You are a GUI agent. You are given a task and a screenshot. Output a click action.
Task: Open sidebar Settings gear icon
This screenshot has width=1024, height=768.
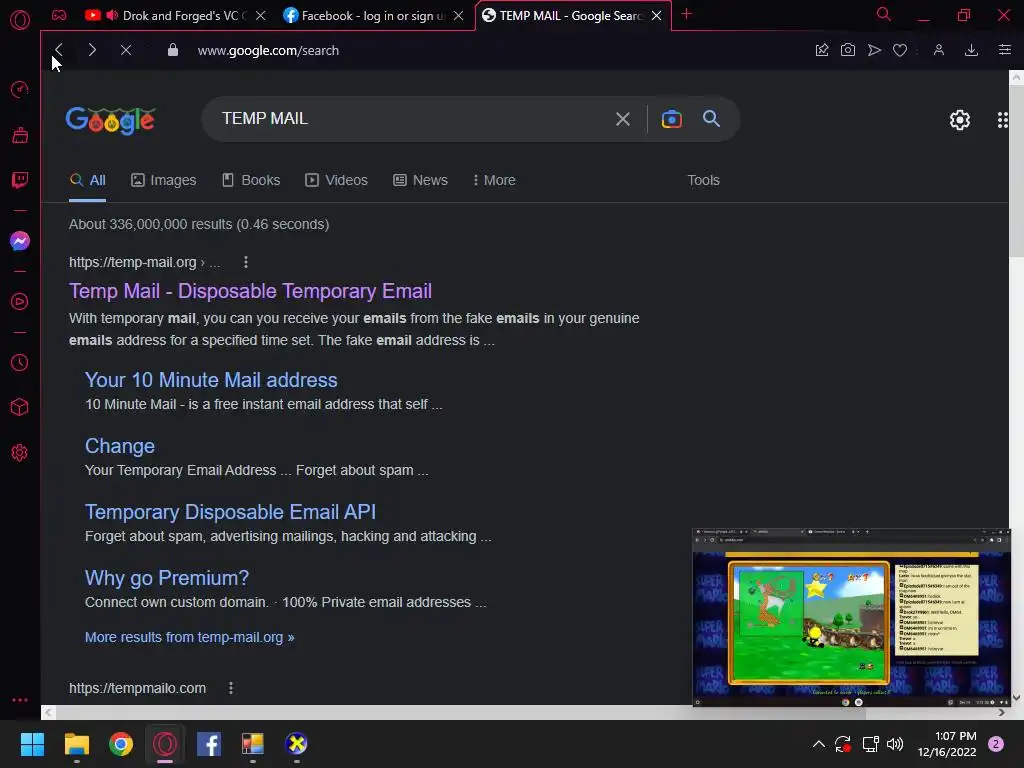click(20, 453)
